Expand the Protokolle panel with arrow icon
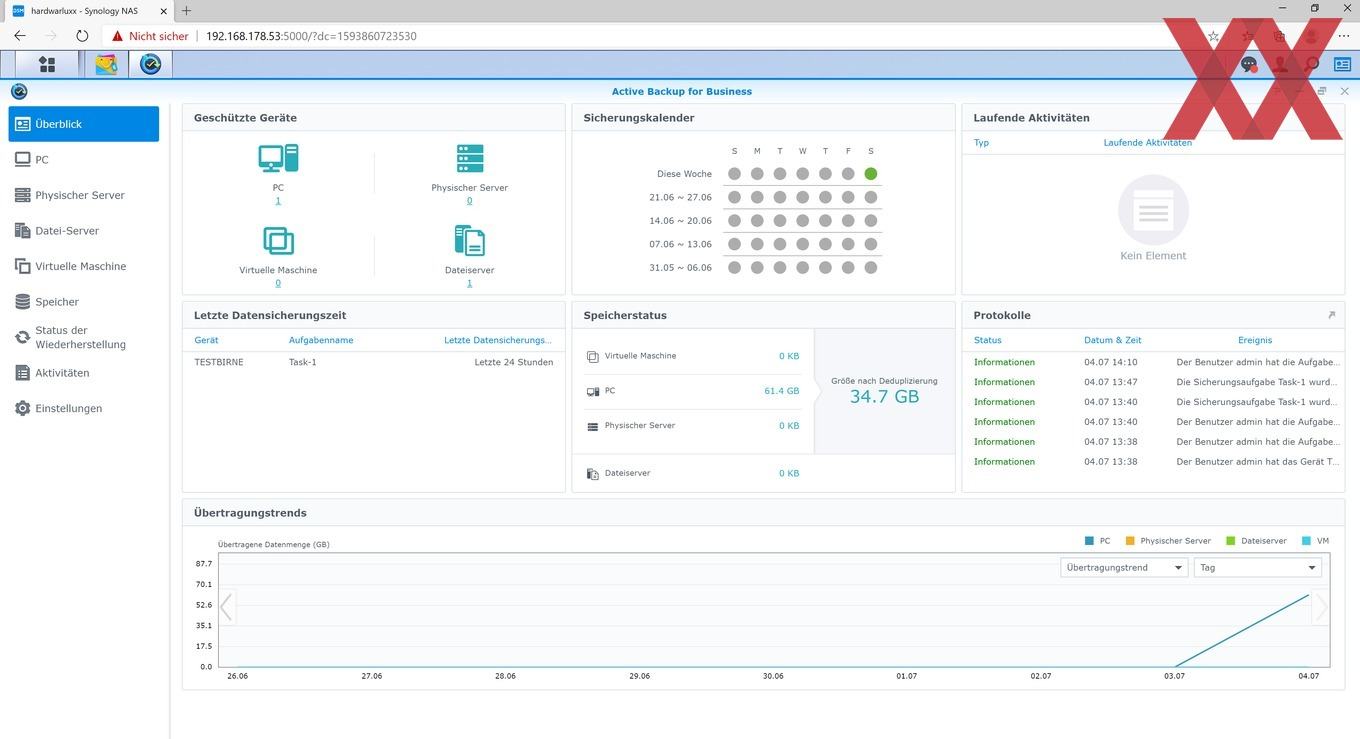 tap(1331, 315)
